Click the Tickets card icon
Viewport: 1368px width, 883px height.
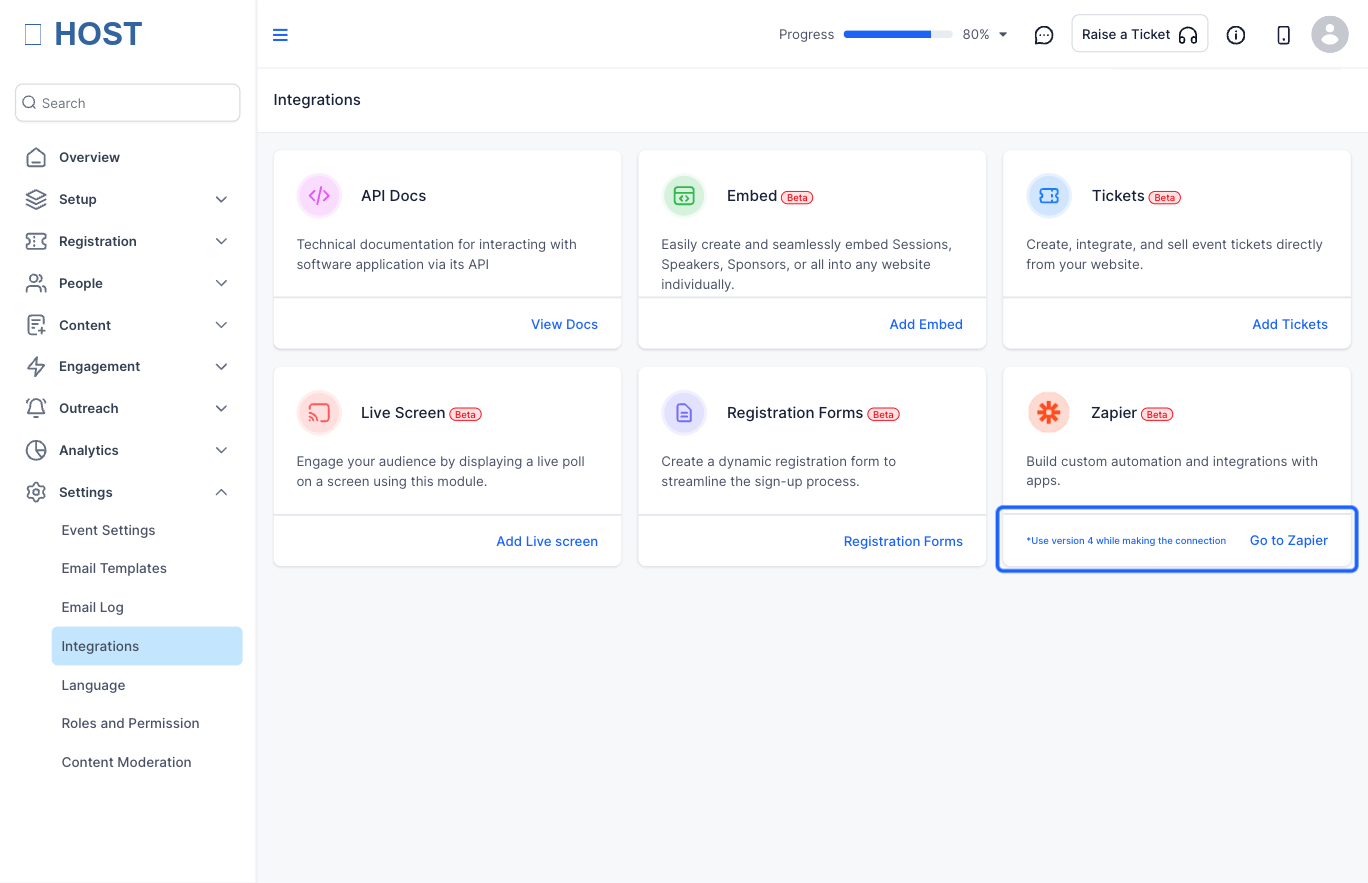[x=1049, y=196]
